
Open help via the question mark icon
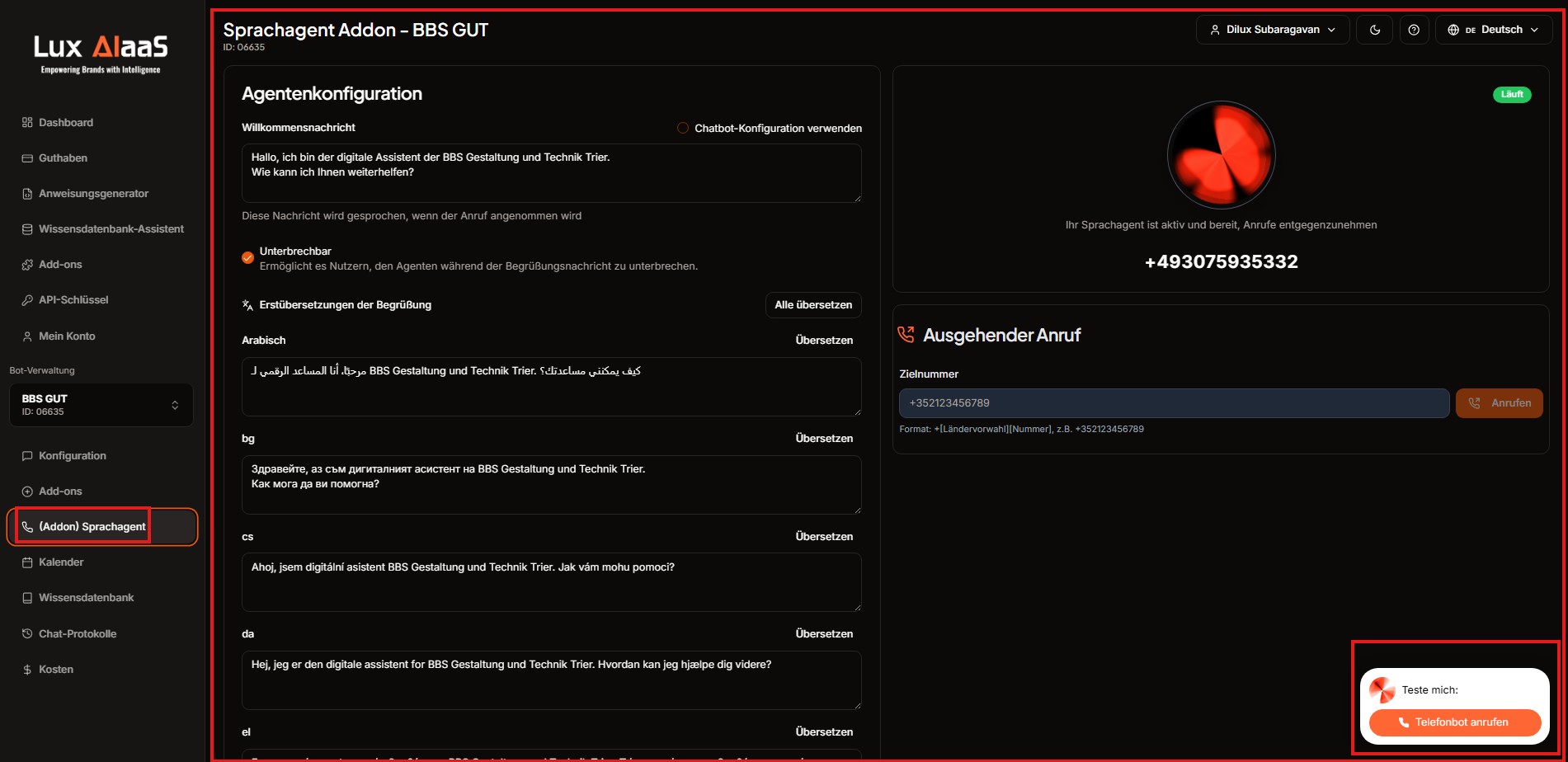coord(1414,30)
